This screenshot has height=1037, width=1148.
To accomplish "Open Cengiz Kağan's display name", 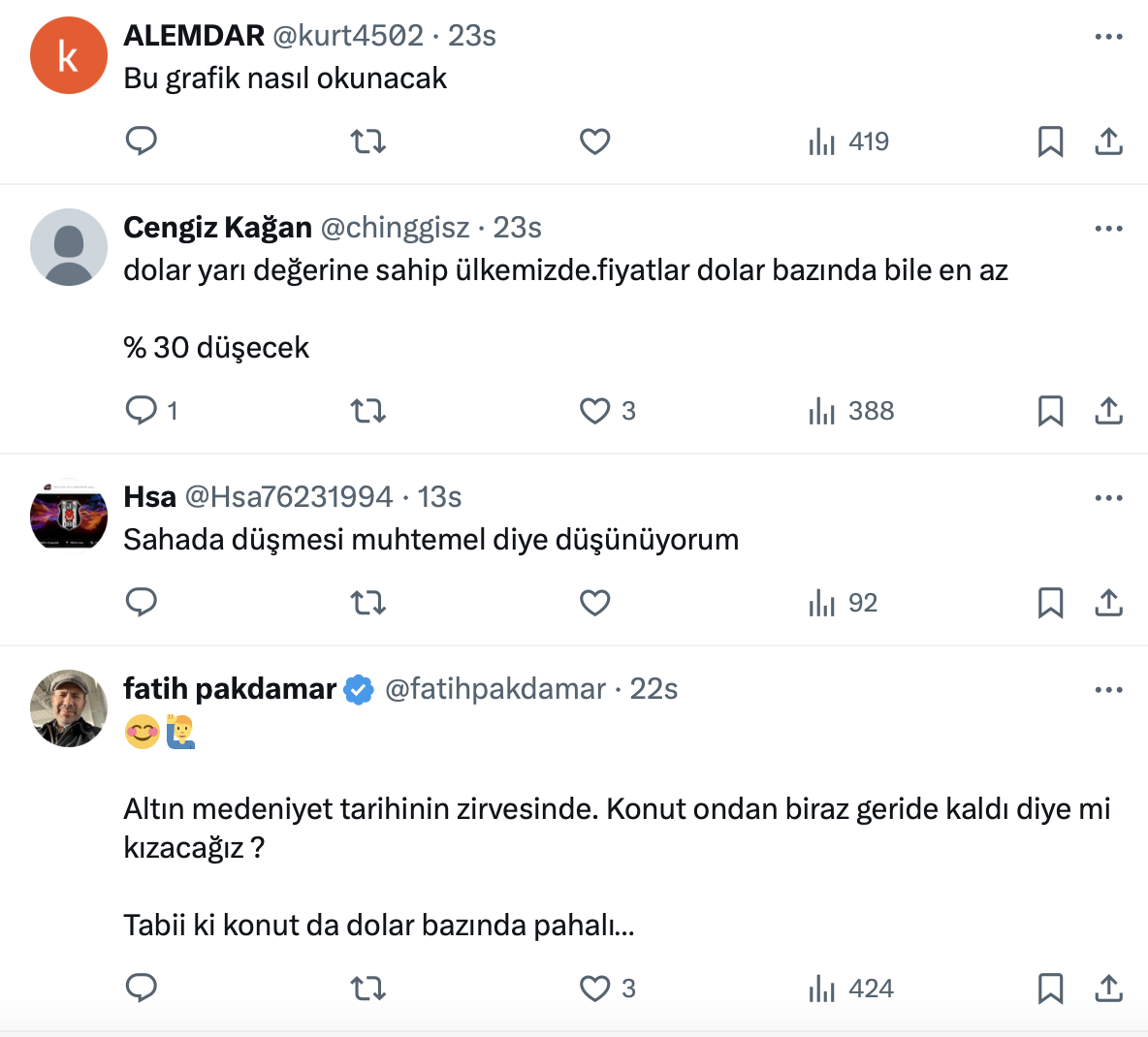I will point(217,228).
